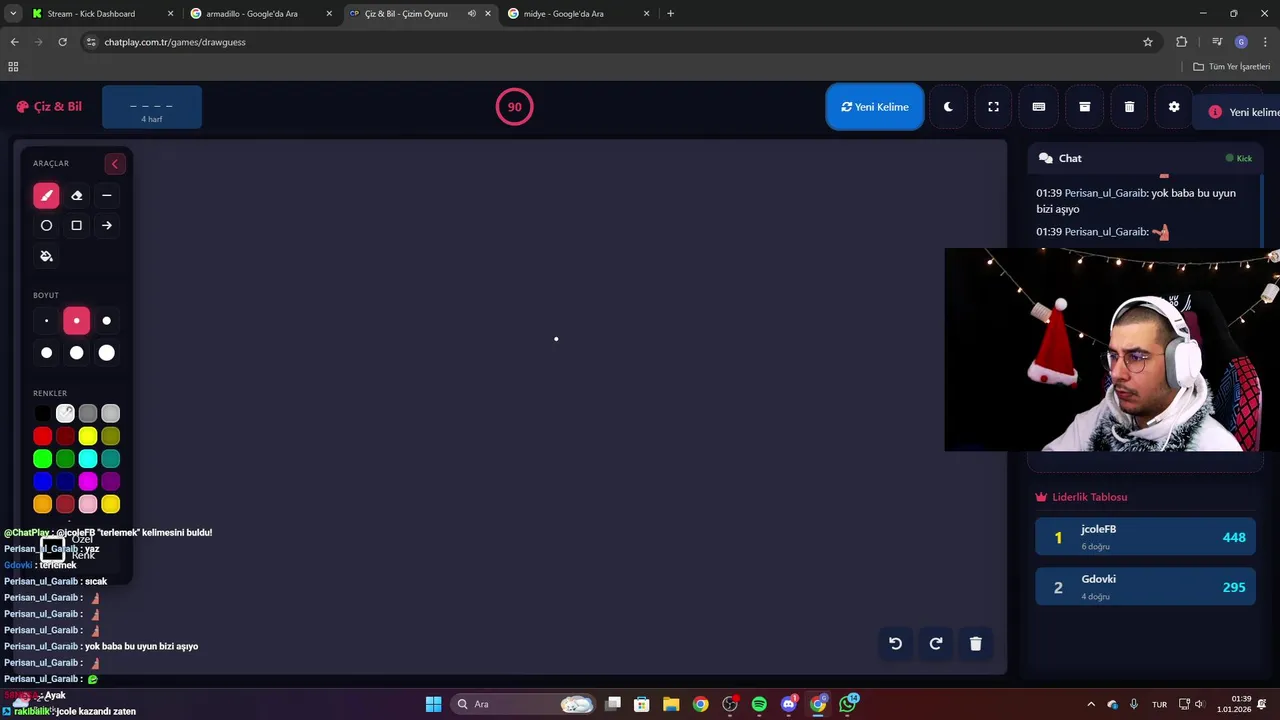This screenshot has width=1280, height=720.
Task: Choose the fifth brush size dot
Action: point(76,352)
